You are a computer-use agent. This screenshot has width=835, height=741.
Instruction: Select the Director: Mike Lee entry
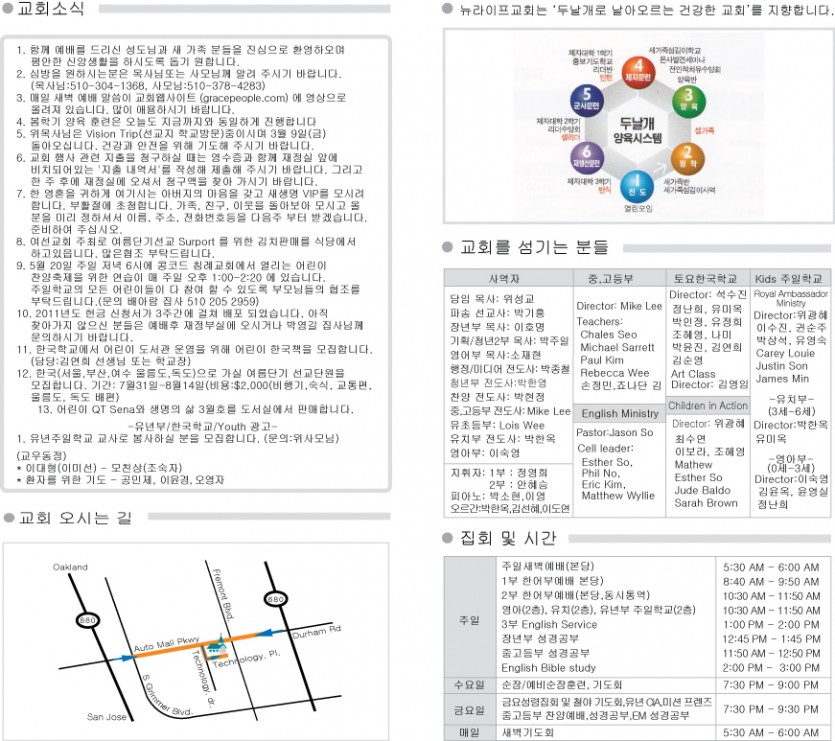[x=619, y=306]
